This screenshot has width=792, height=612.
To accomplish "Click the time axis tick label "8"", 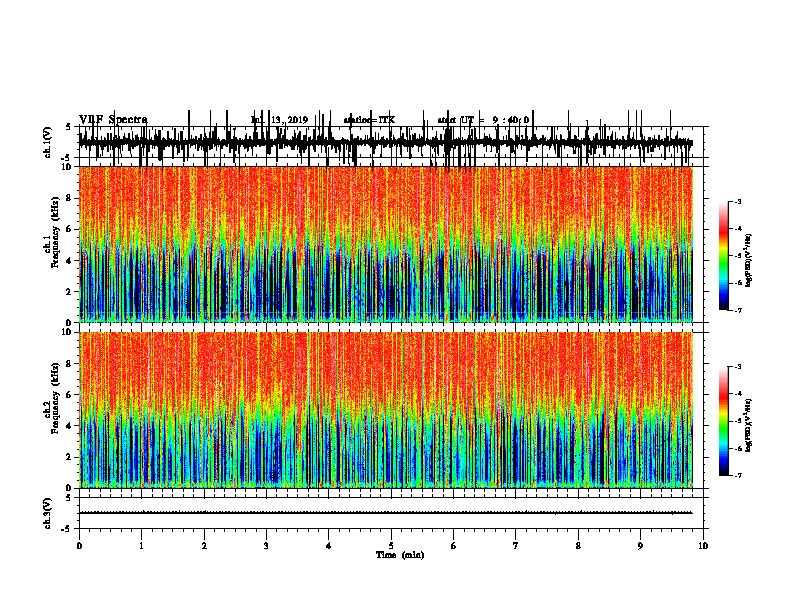I will click(578, 546).
